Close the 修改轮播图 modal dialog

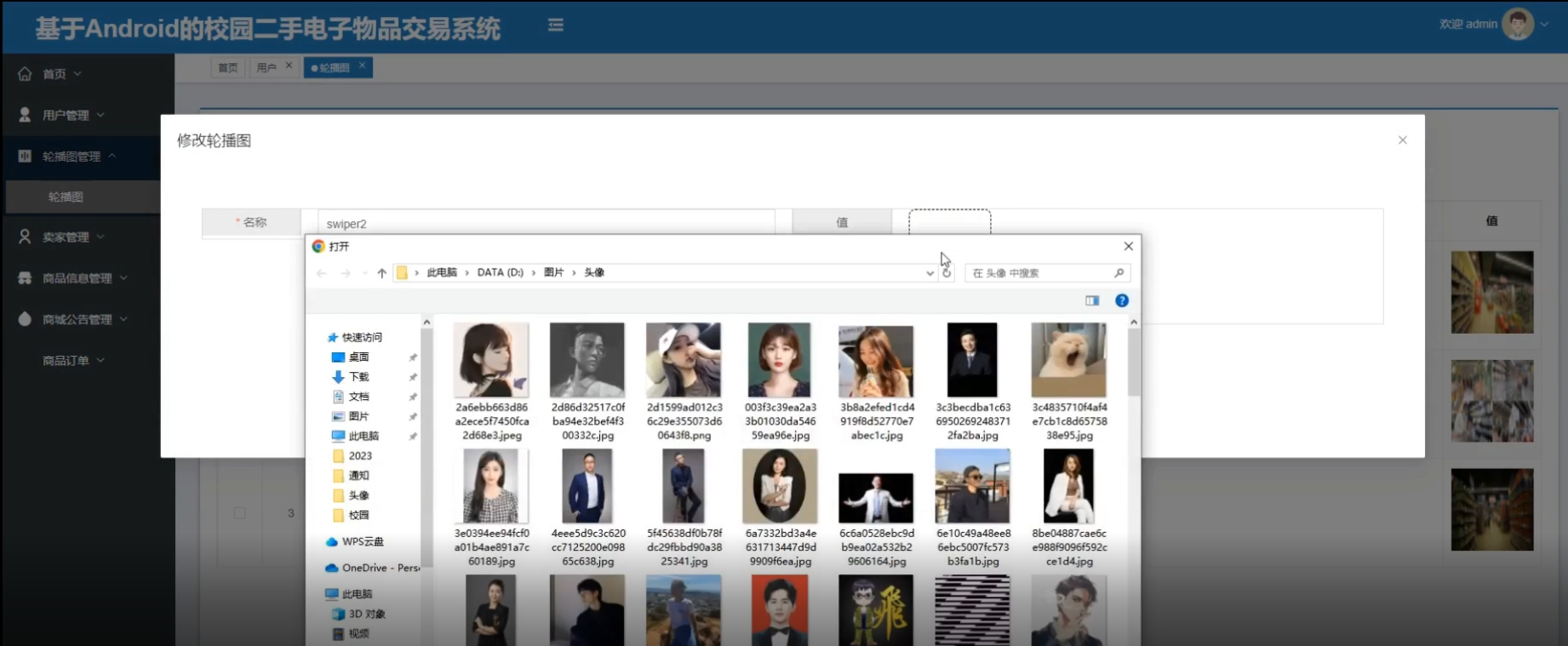point(1403,140)
